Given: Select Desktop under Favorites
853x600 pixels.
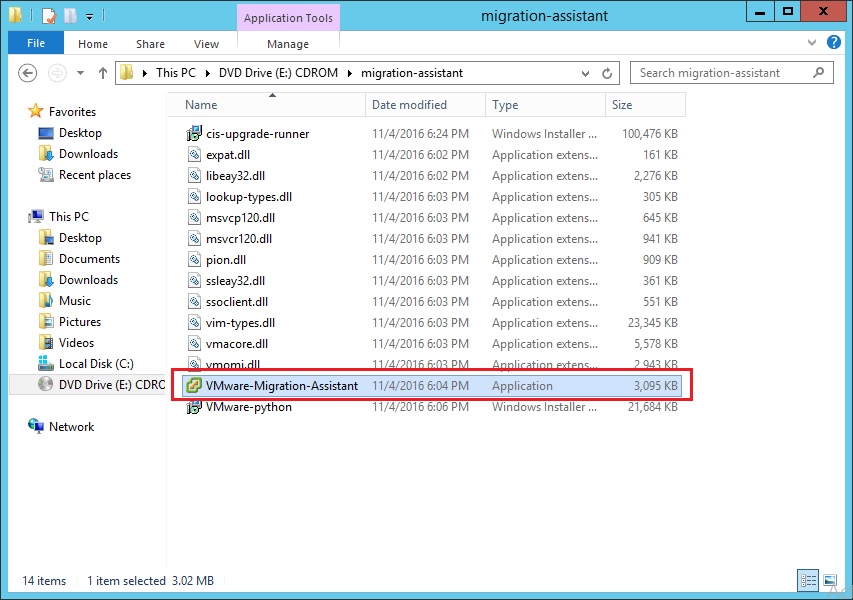Looking at the screenshot, I should click(80, 133).
